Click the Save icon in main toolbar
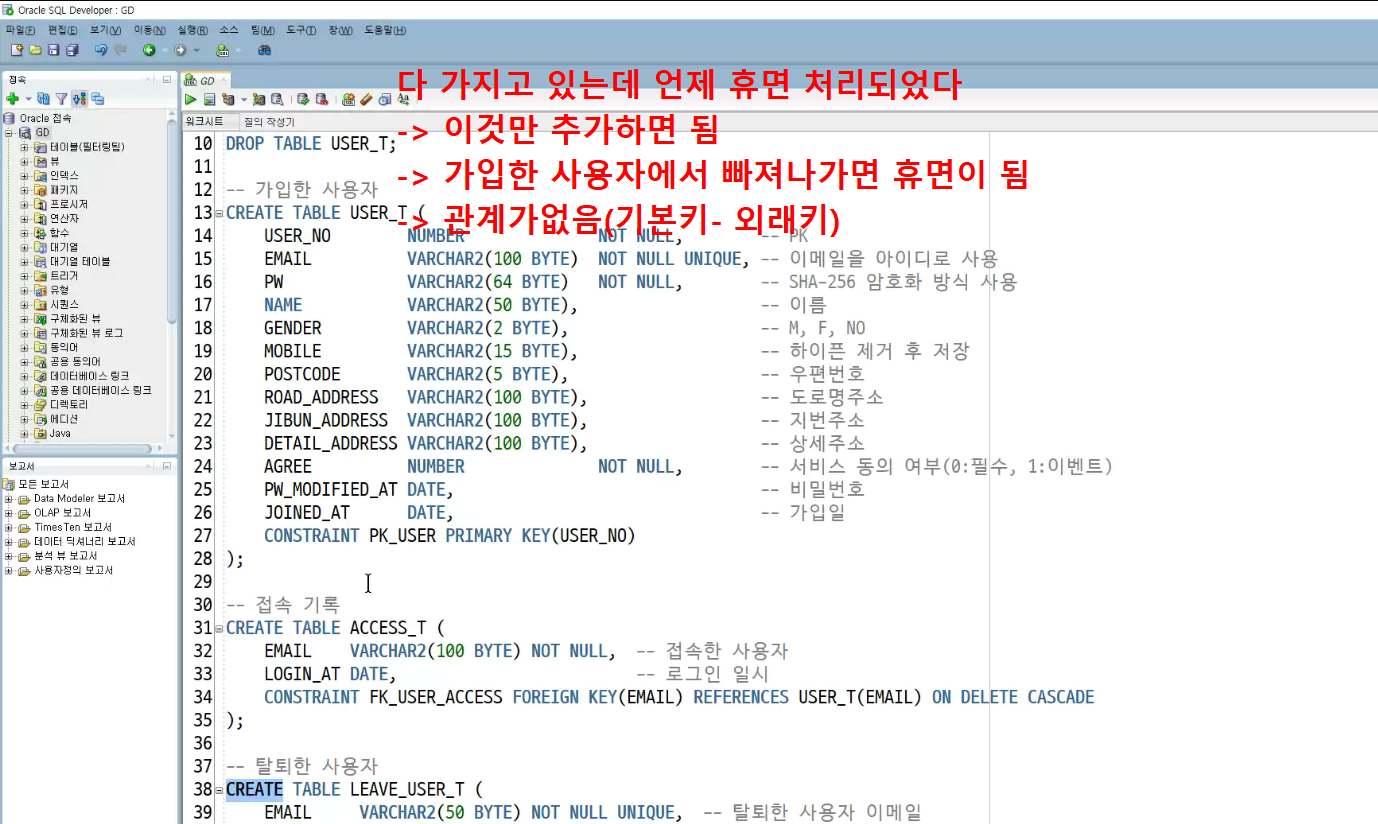 [53, 50]
